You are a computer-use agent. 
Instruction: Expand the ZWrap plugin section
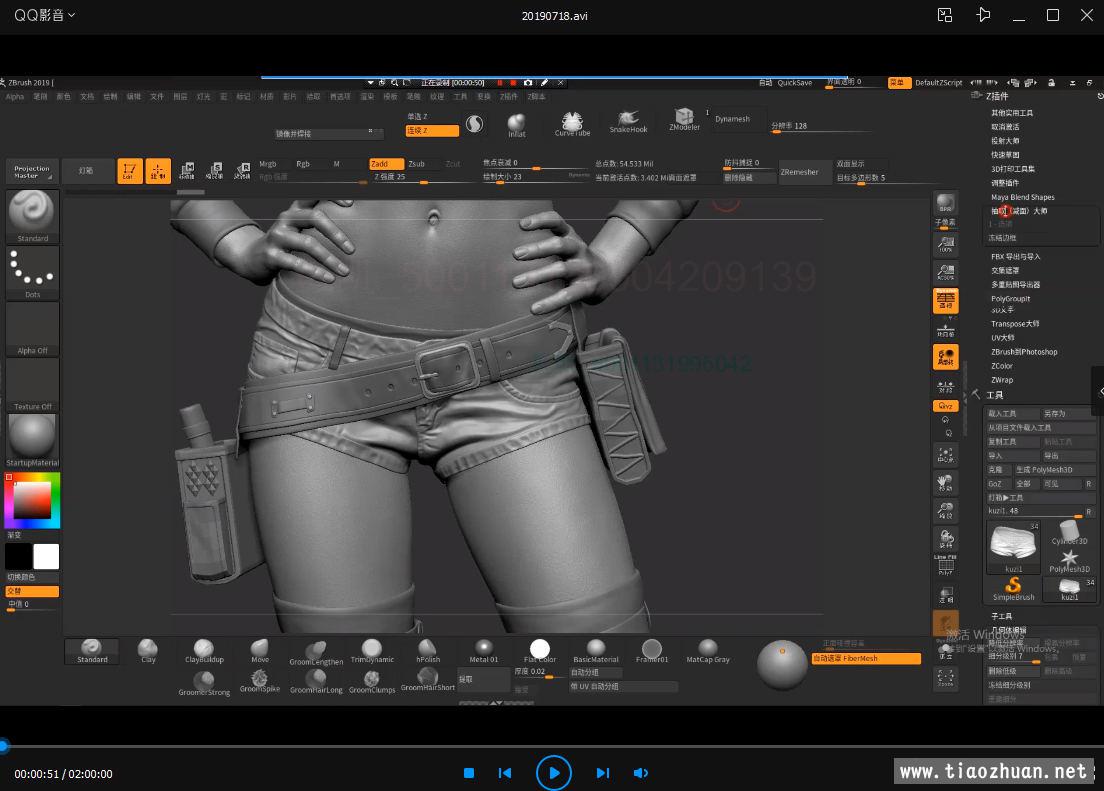(x=1002, y=380)
